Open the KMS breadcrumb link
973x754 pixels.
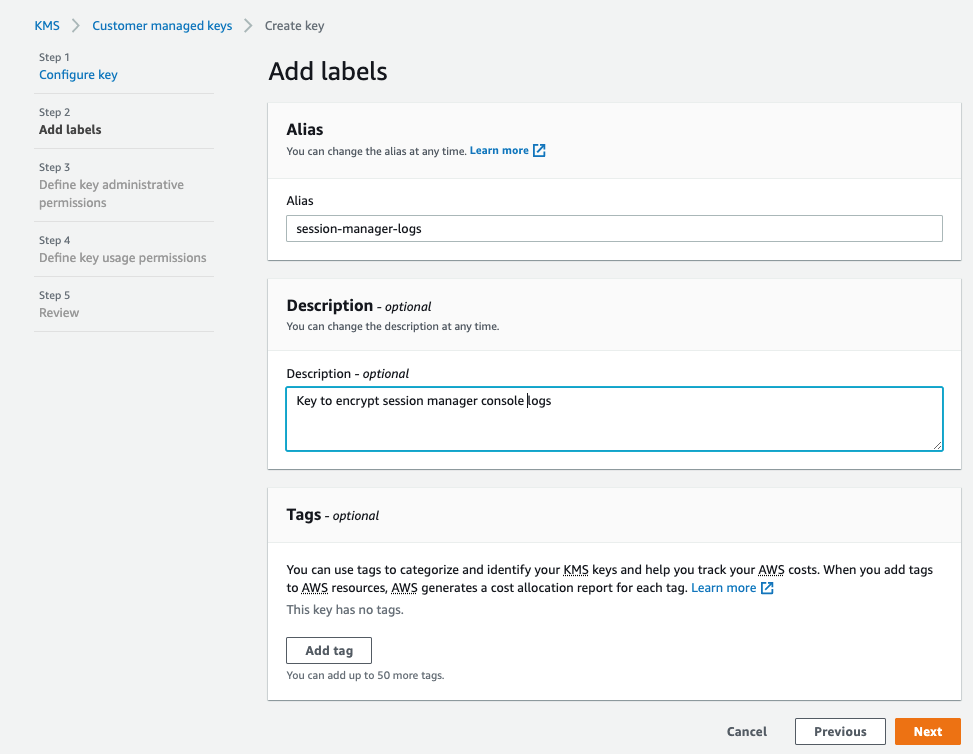point(46,25)
